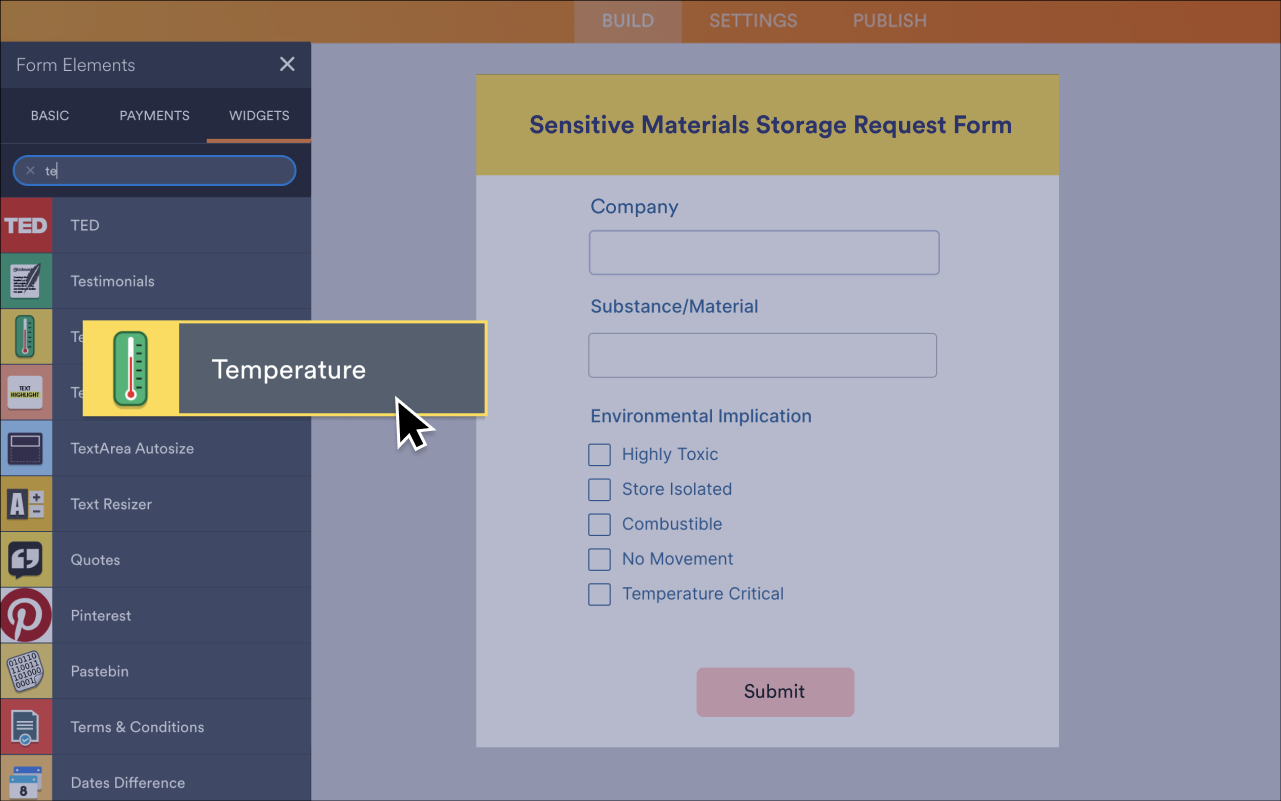Select the TED widget icon

[26, 225]
